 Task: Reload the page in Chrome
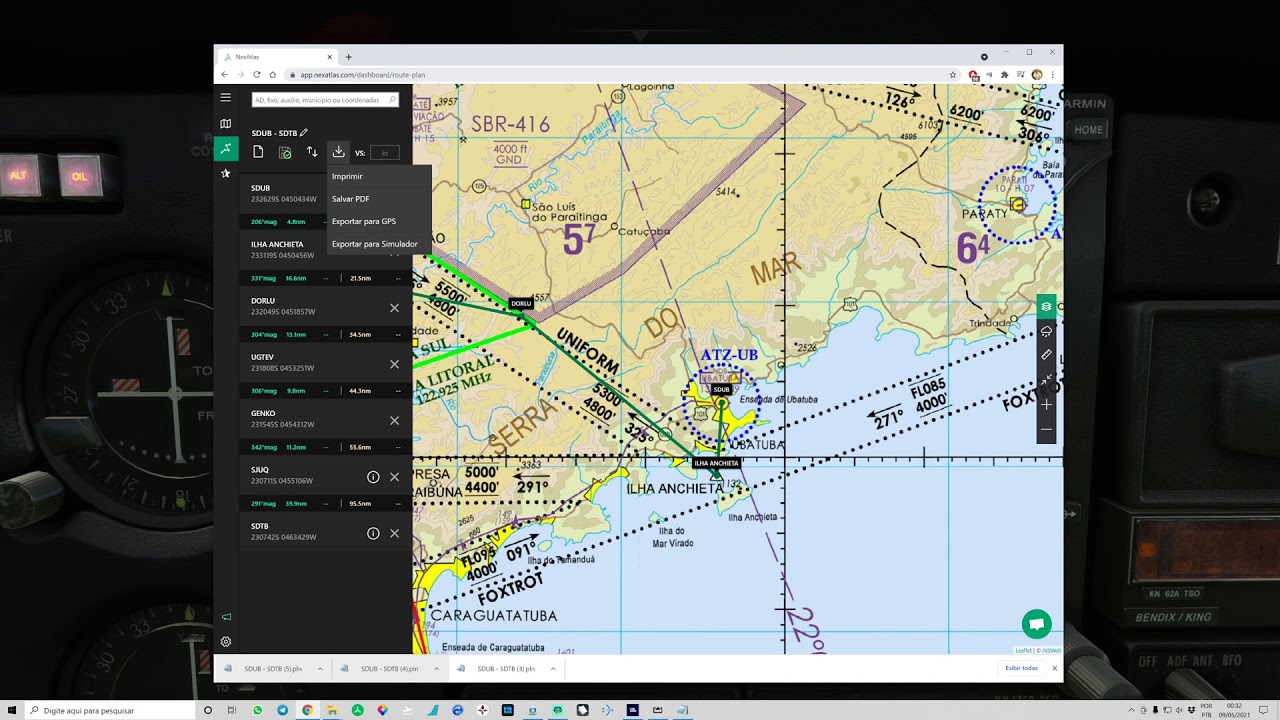256,75
